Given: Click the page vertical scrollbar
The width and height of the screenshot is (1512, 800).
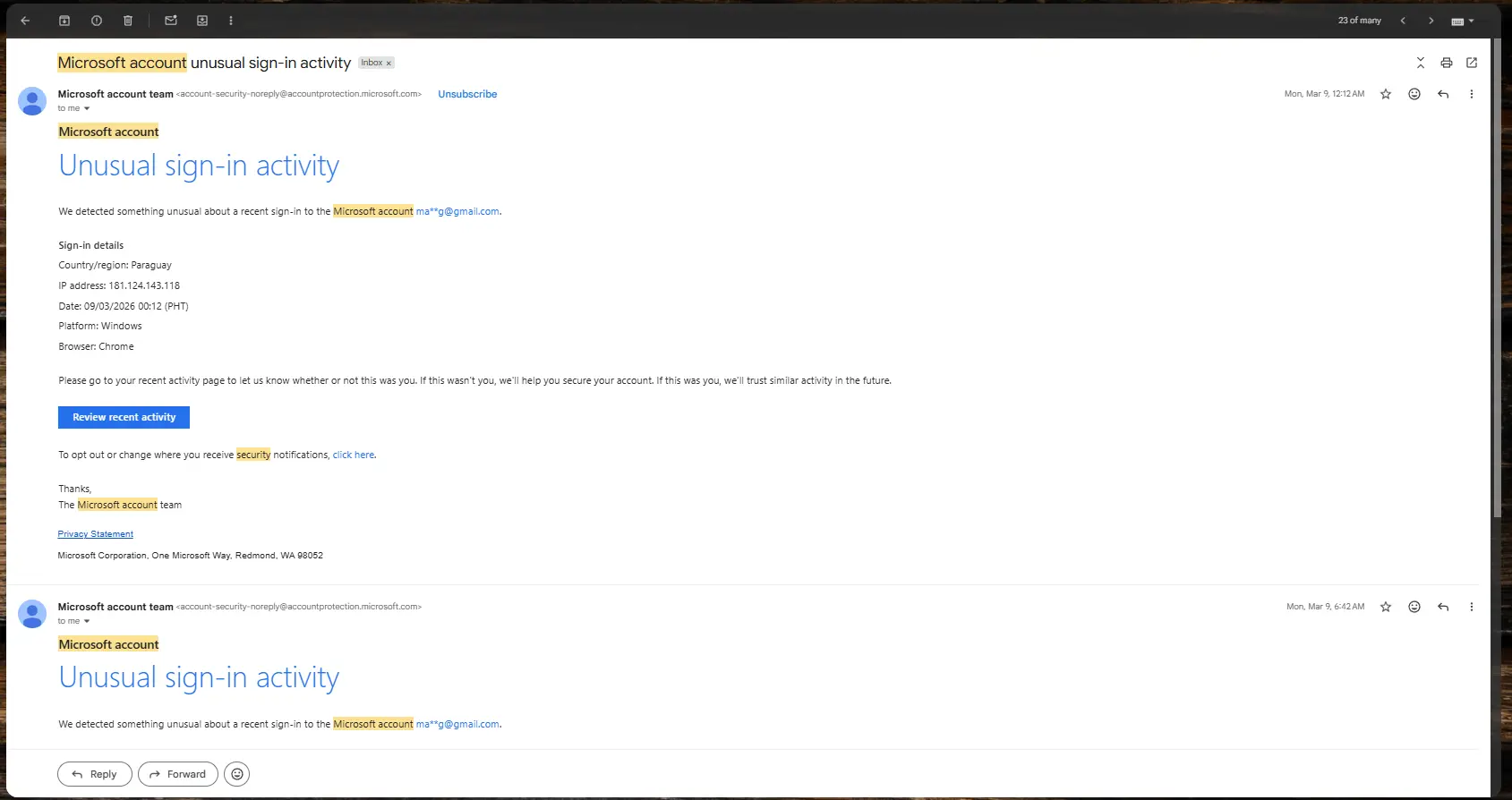Looking at the screenshot, I should click(1497, 277).
